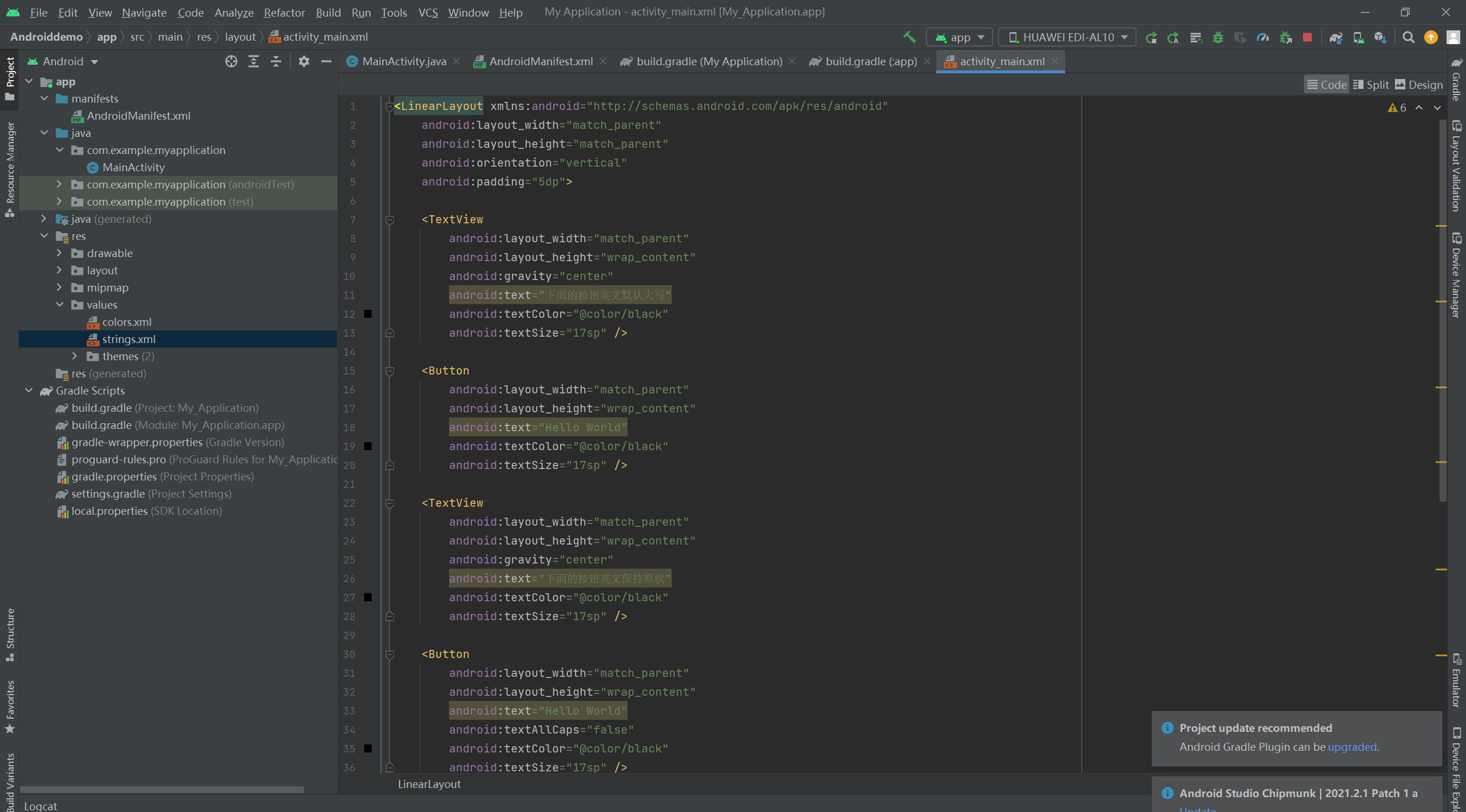1466x812 pixels.
Task: Open Project panel settings gear
Action: [304, 61]
